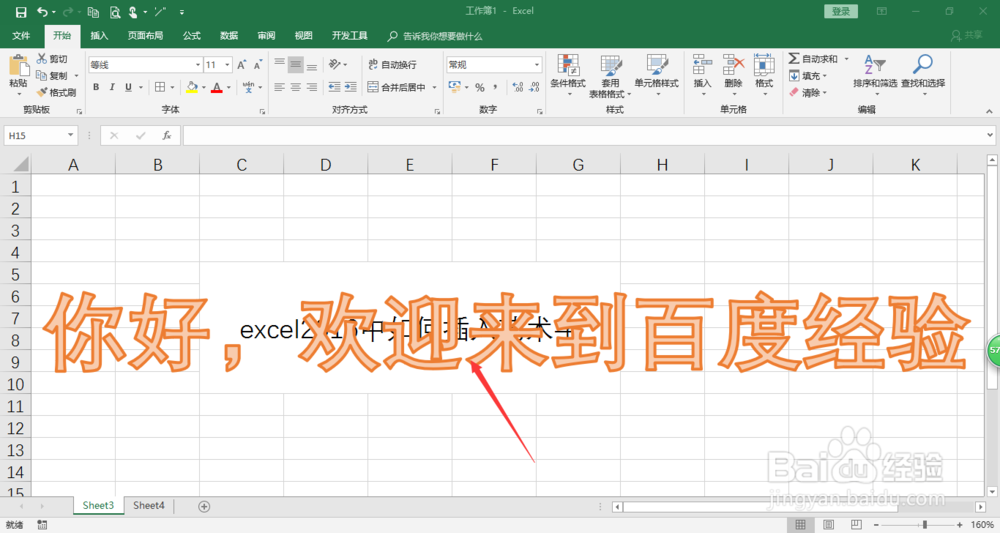Viewport: 1000px width, 533px height.
Task: Click the insert function fx icon
Action: (x=166, y=135)
